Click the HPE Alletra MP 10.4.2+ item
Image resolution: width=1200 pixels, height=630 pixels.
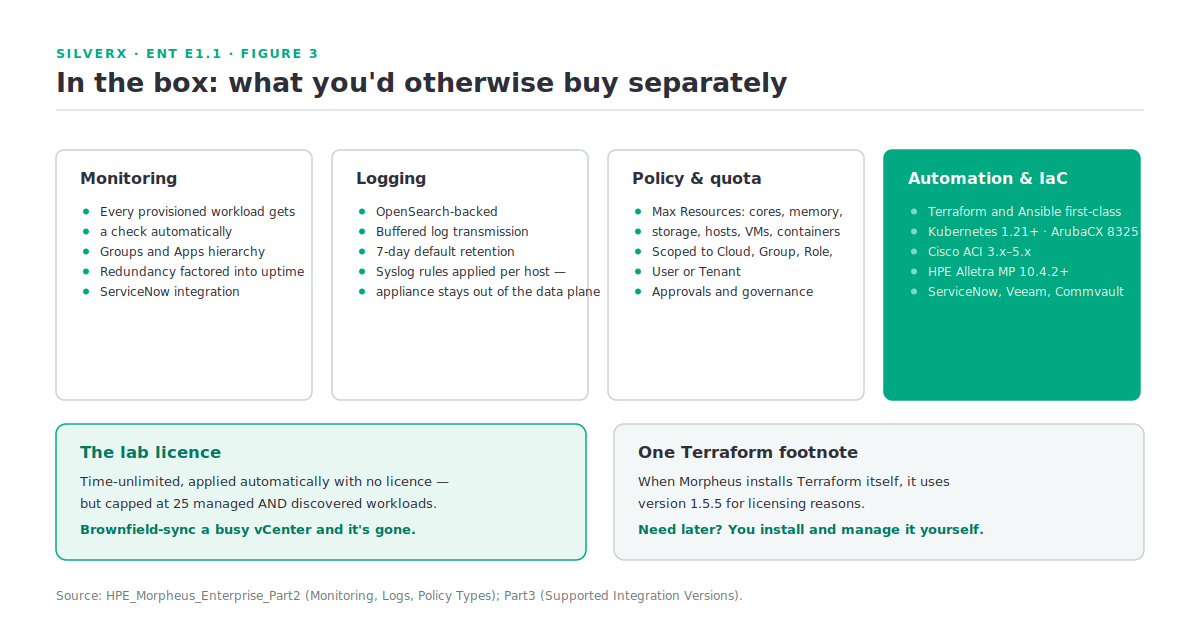[x=998, y=272]
